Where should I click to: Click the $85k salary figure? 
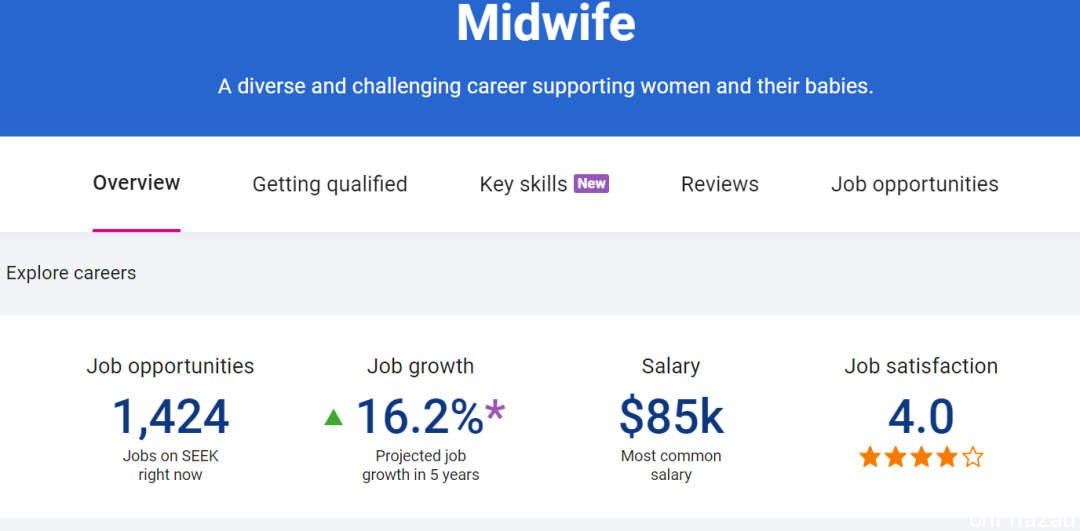tap(671, 417)
